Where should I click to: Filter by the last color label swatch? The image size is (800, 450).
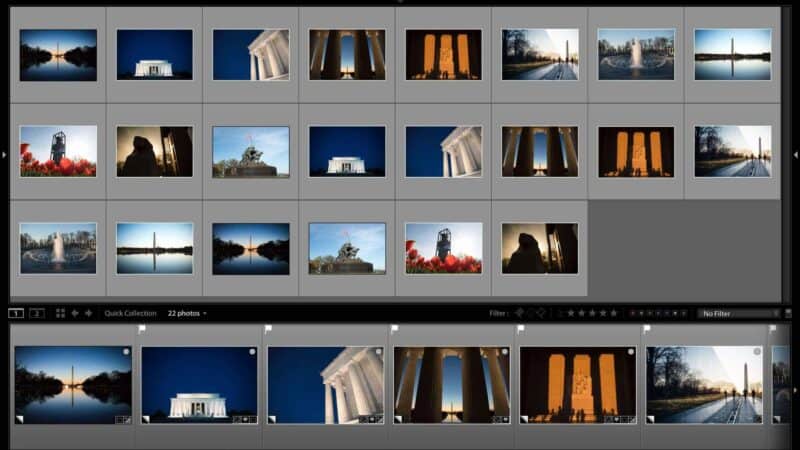[x=684, y=313]
